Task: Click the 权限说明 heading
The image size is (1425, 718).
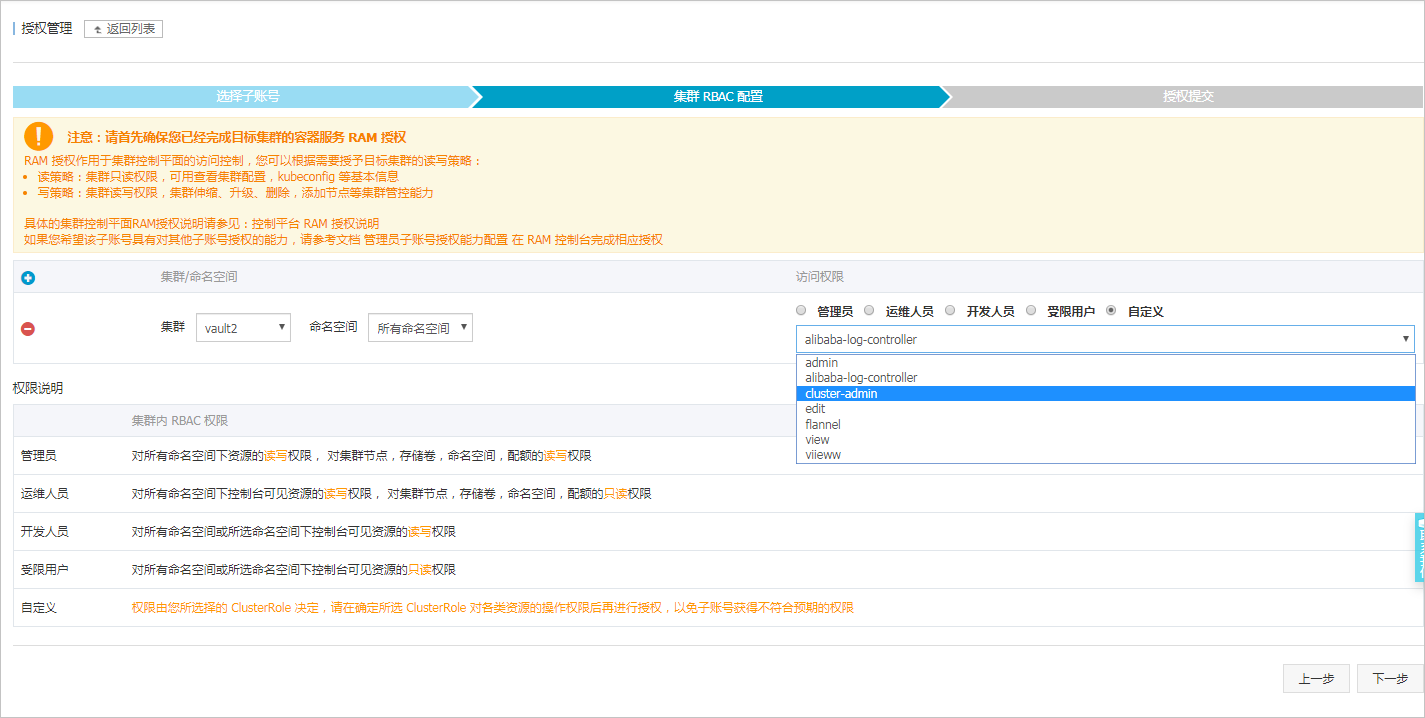Action: 38,388
